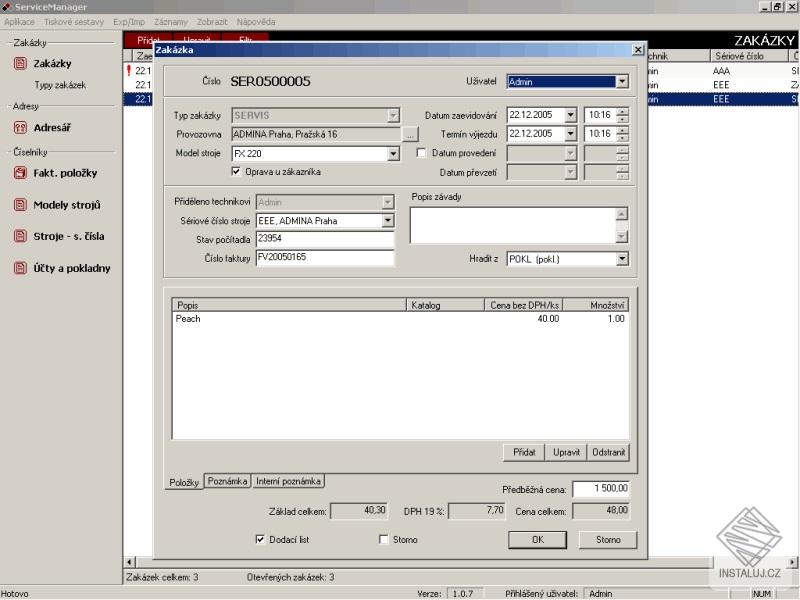Click Přidat button below items list

524,453
